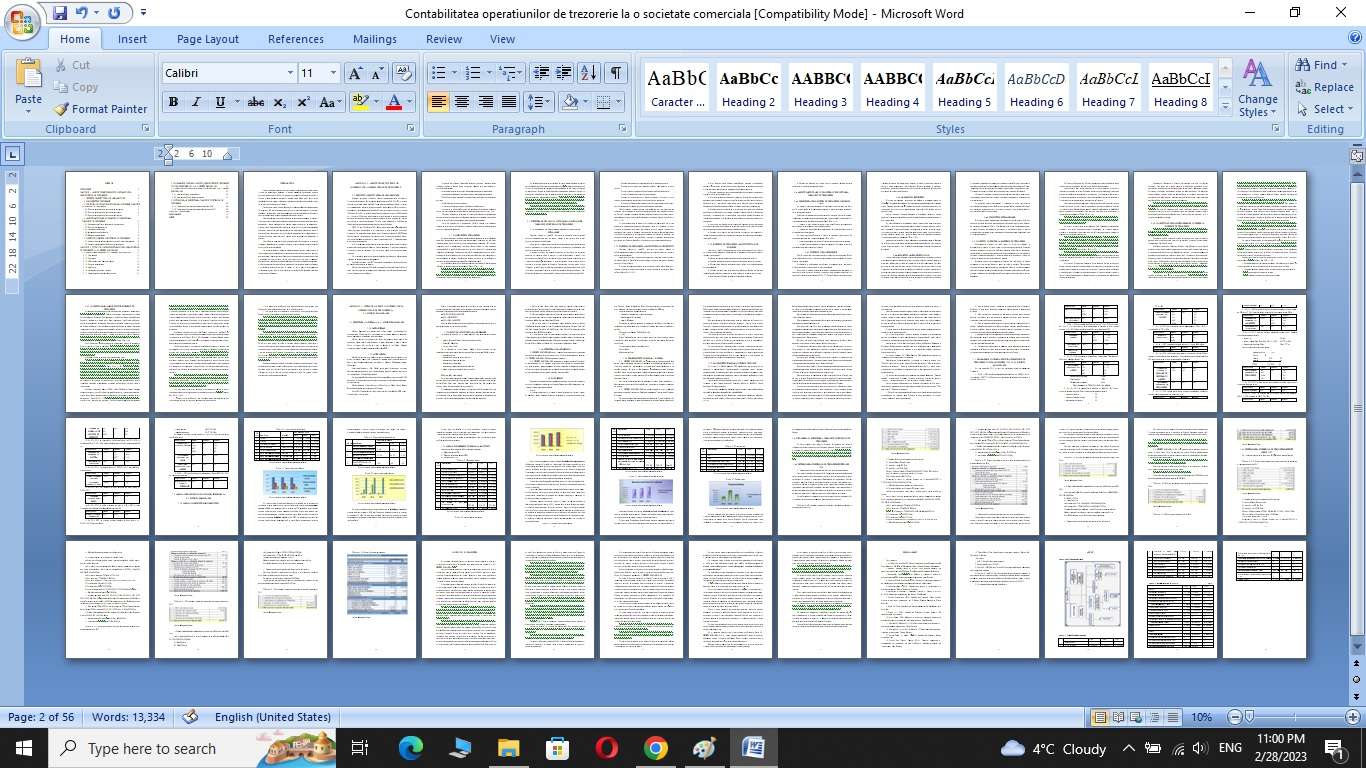
Task: Open the Office button menu
Action: pos(21,22)
